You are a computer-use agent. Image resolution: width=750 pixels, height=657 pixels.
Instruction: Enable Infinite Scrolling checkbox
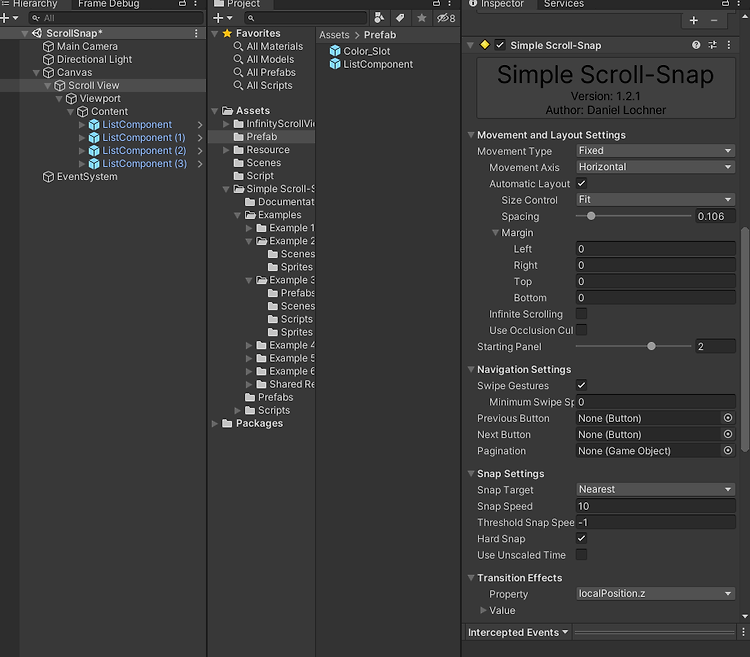(582, 314)
